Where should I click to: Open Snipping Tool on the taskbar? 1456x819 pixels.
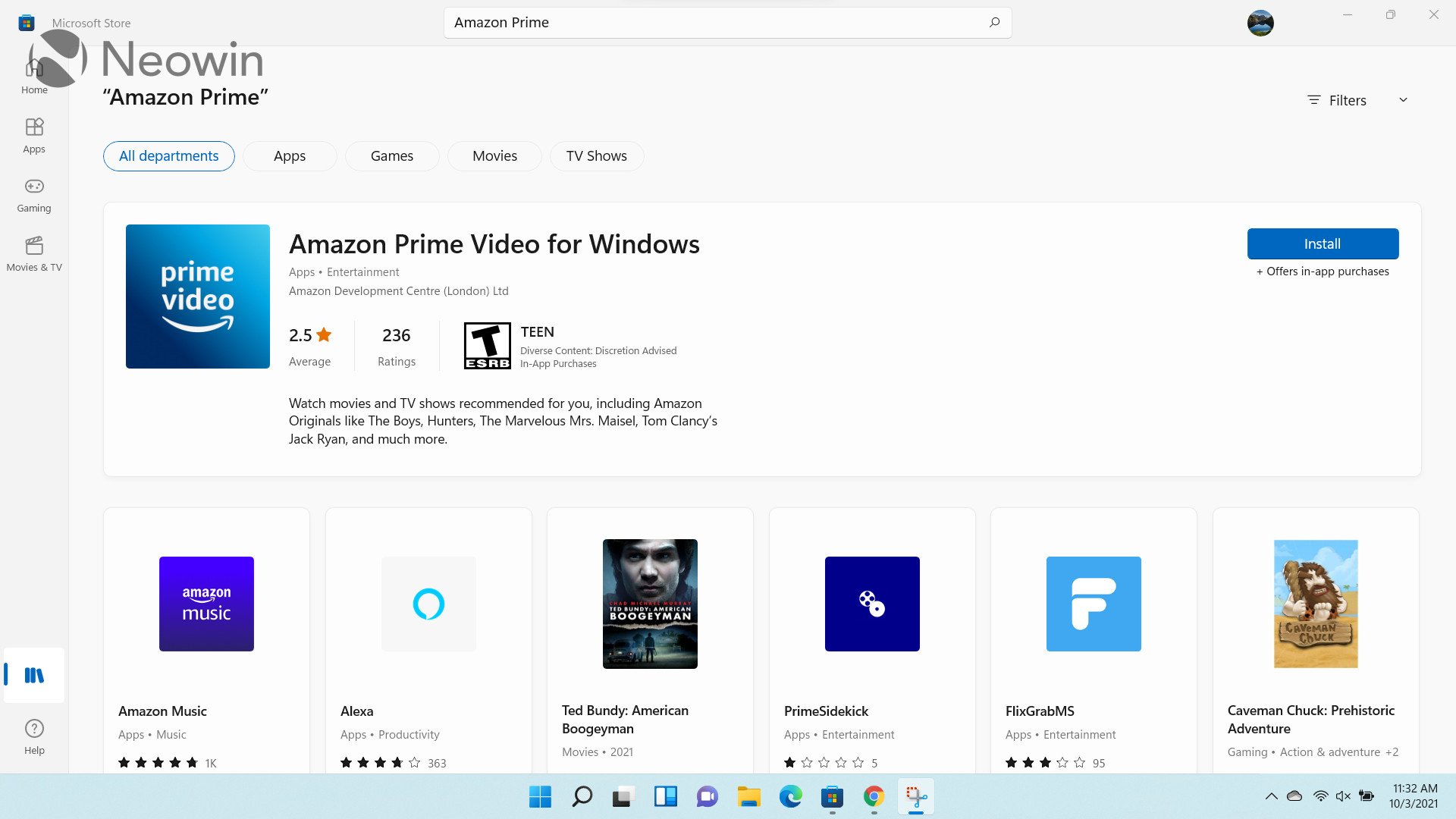click(x=915, y=797)
